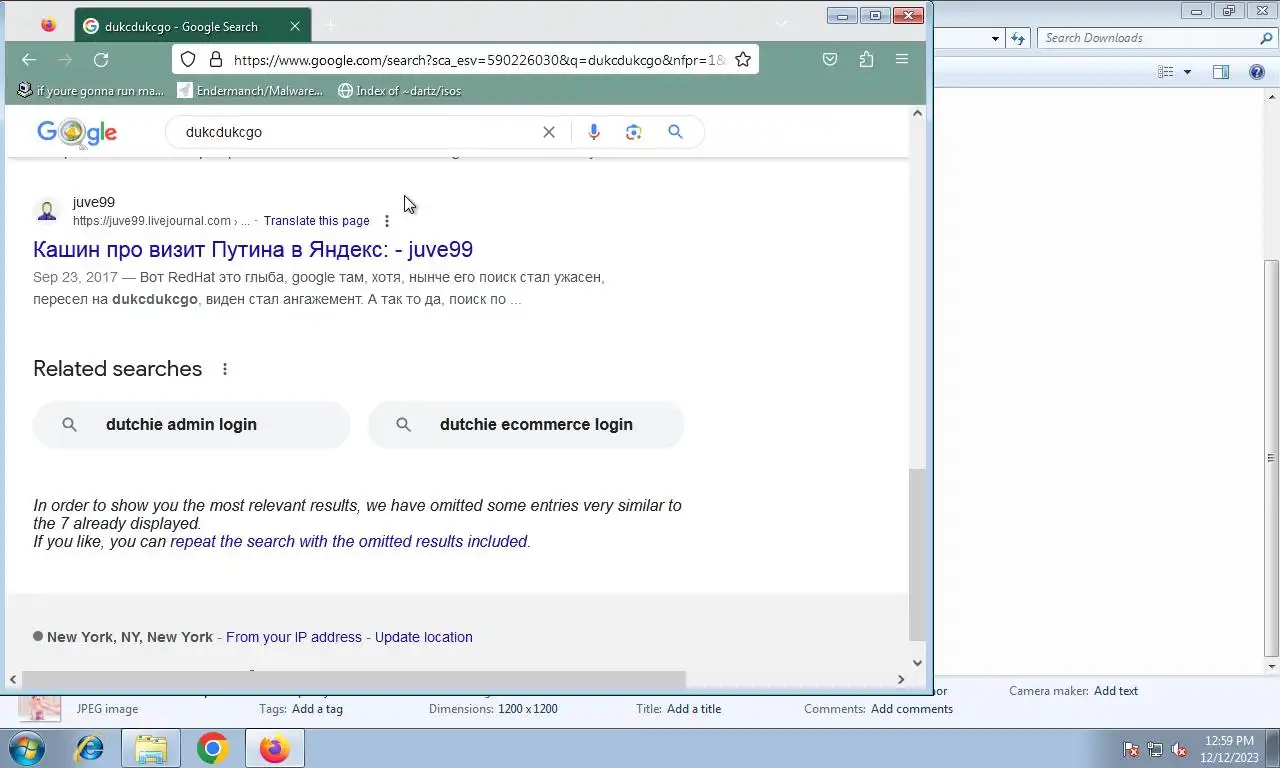View site info via padlock icon

click(215, 60)
